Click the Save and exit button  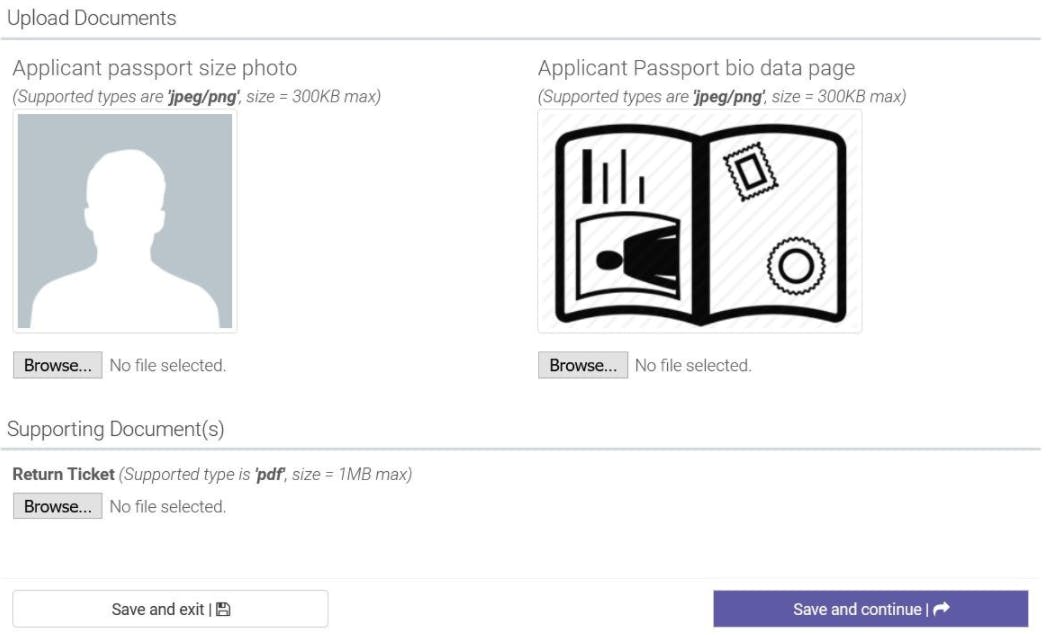tap(170, 609)
